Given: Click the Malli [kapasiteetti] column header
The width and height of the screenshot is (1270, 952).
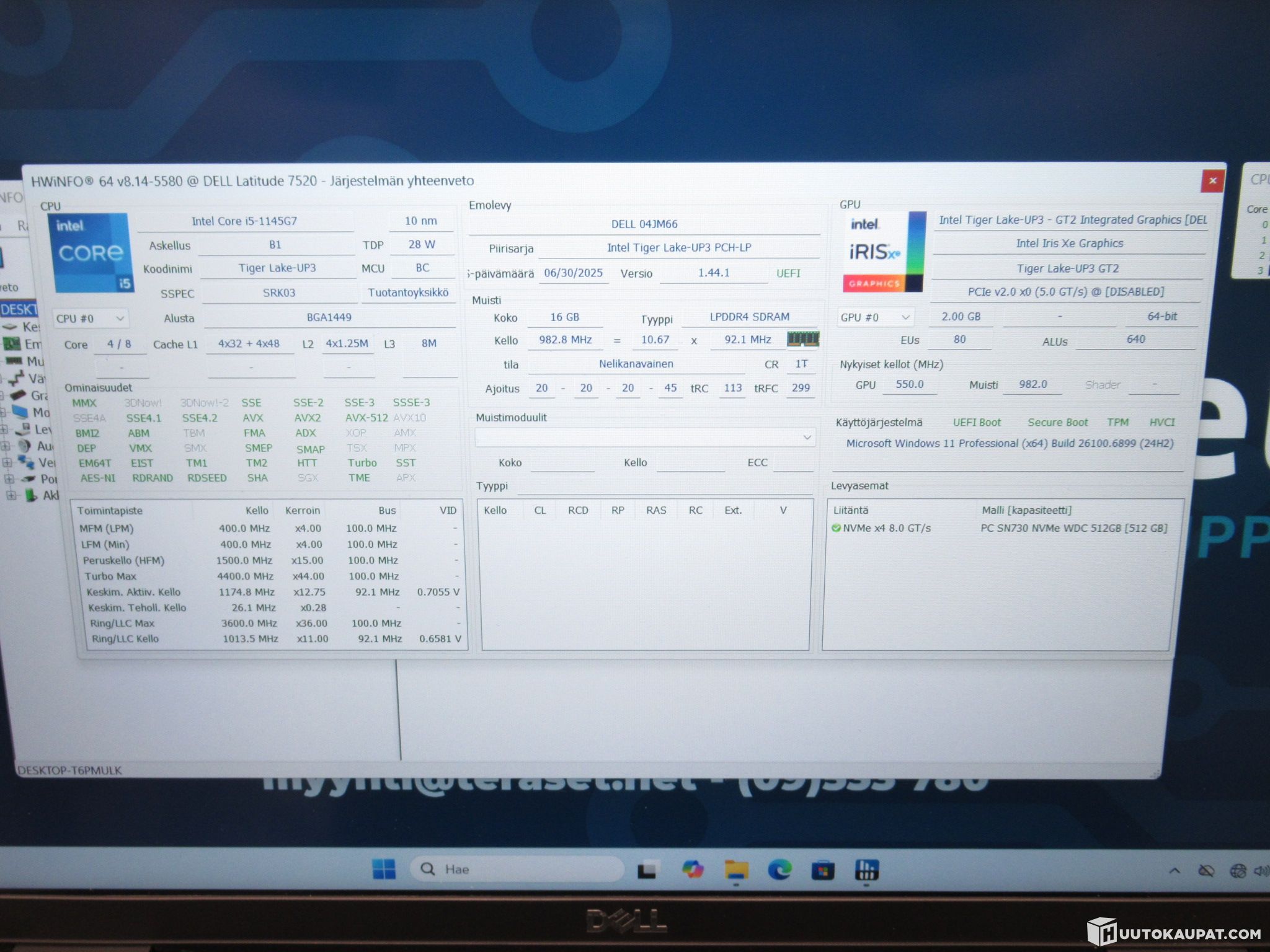Looking at the screenshot, I should pyautogui.click(x=1026, y=510).
